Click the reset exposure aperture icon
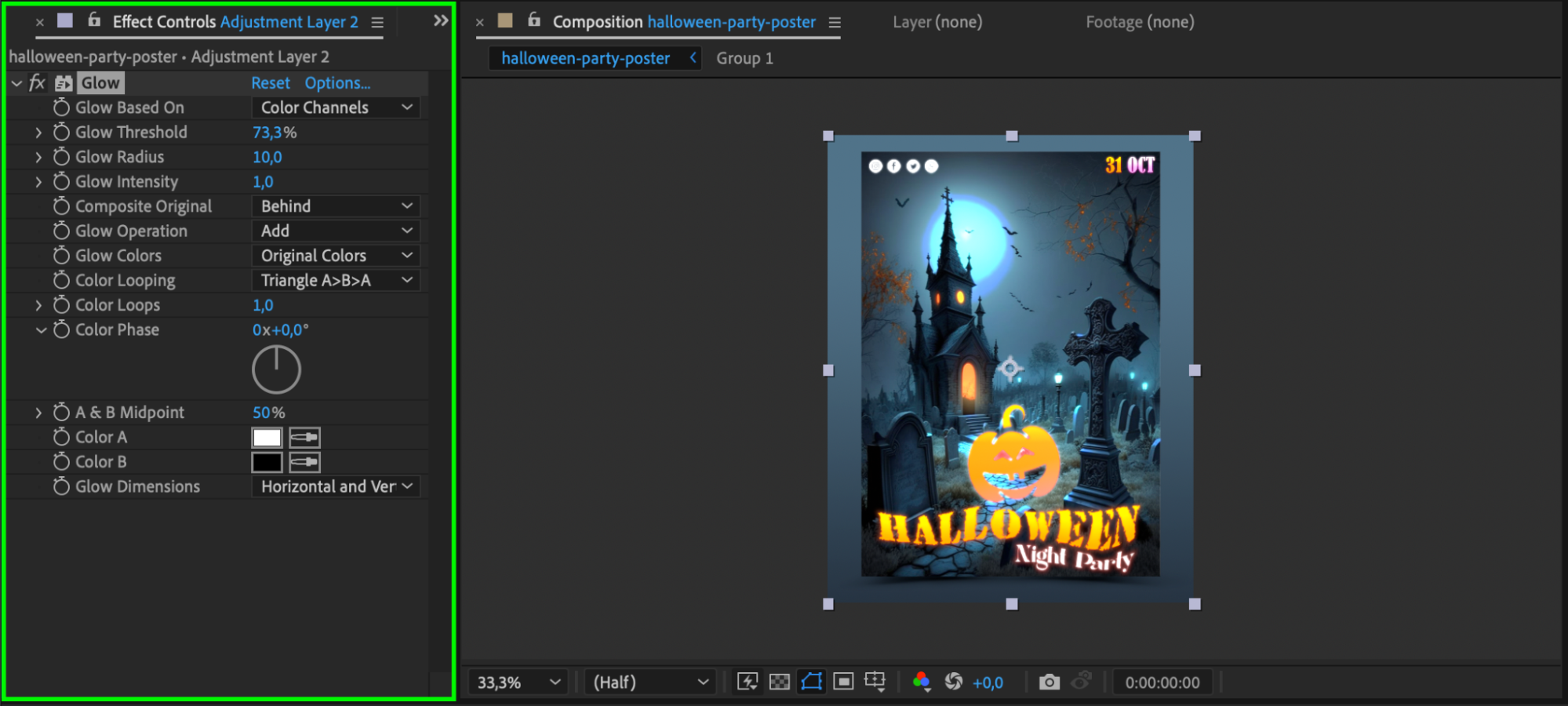The height and width of the screenshot is (706, 1568). [x=954, y=682]
